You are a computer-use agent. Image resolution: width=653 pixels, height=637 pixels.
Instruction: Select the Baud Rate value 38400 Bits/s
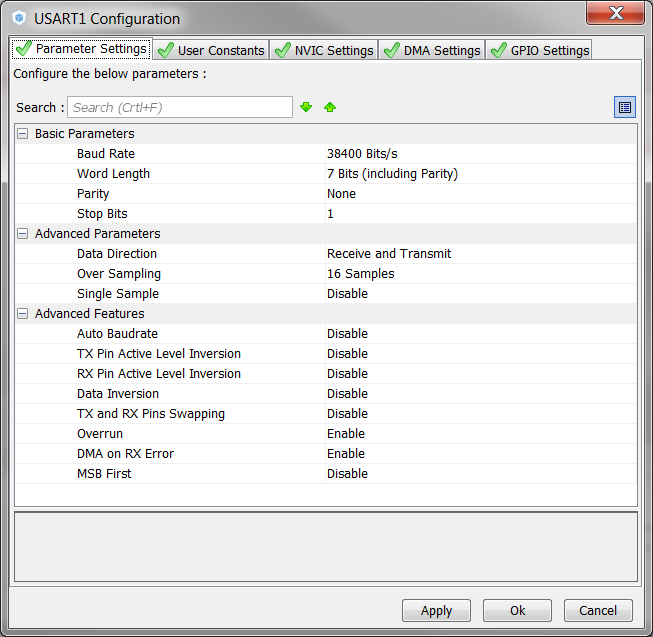tap(362, 154)
